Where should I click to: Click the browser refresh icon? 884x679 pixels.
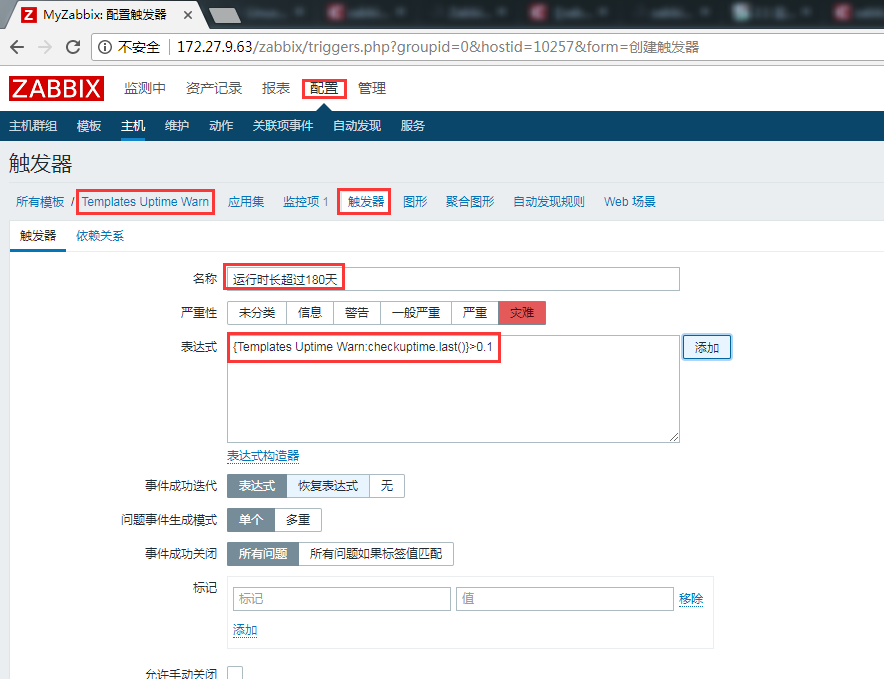point(70,46)
